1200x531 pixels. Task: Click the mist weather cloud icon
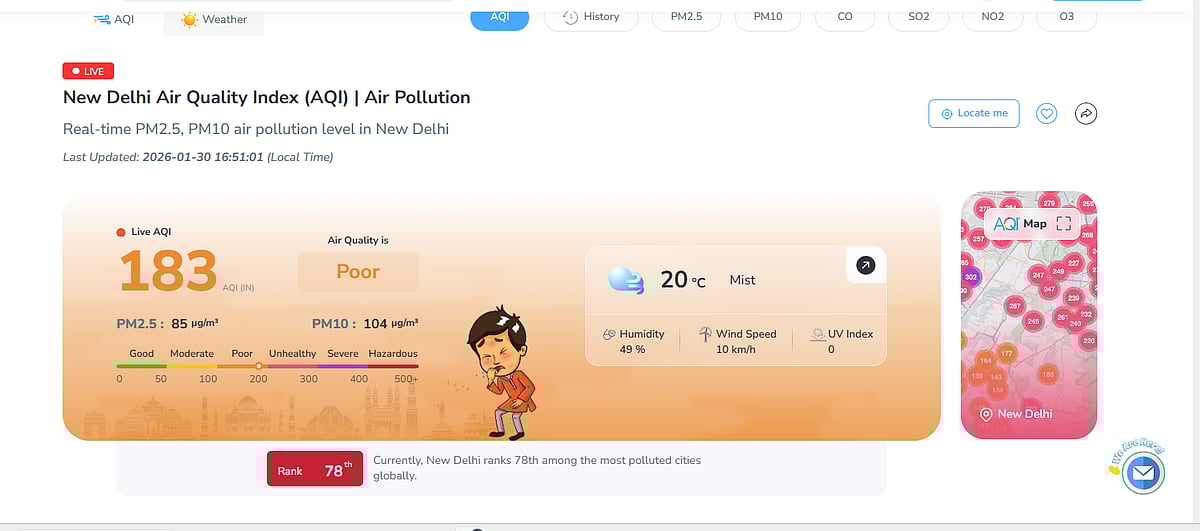[626, 280]
